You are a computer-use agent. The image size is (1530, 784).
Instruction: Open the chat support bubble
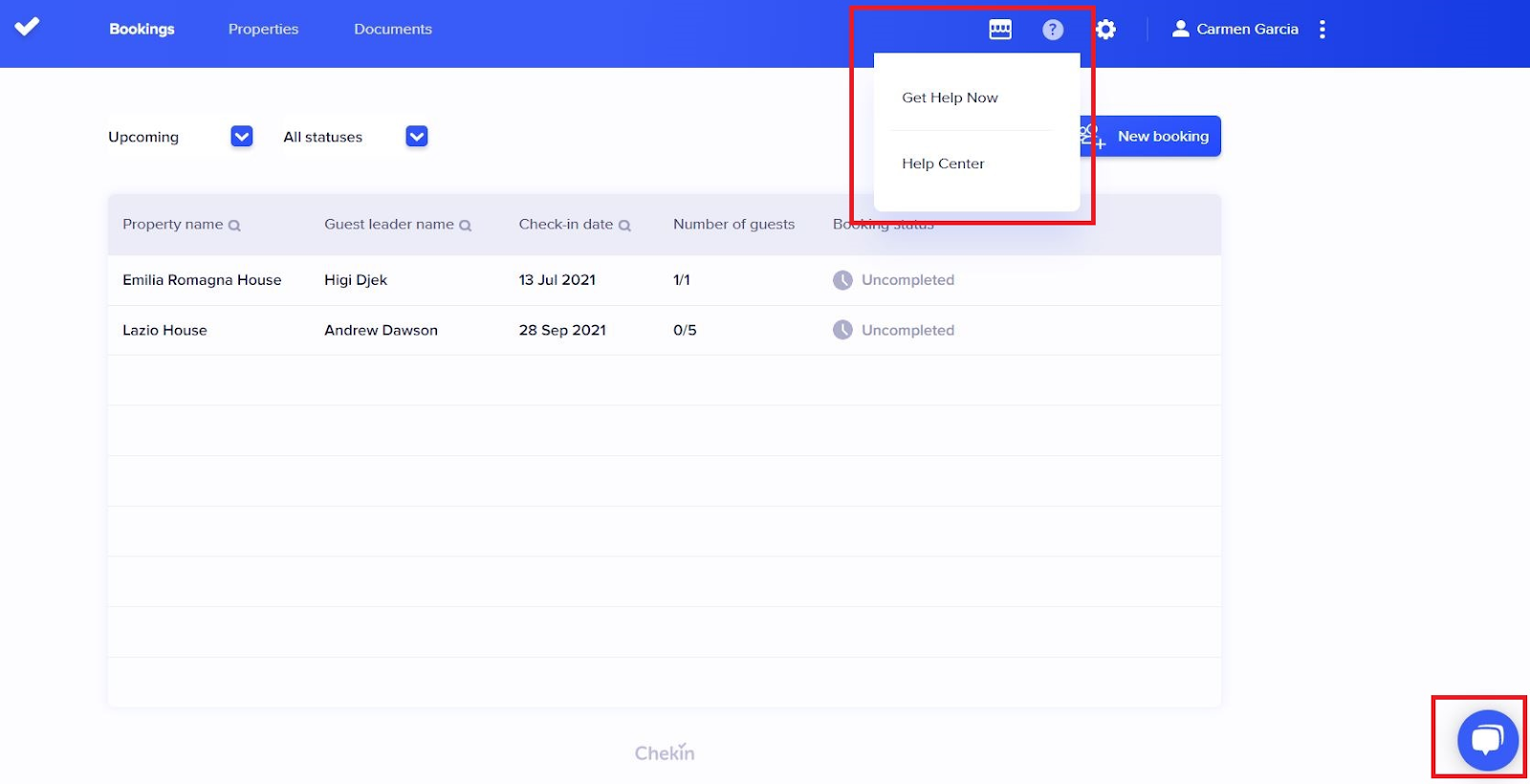pos(1487,739)
